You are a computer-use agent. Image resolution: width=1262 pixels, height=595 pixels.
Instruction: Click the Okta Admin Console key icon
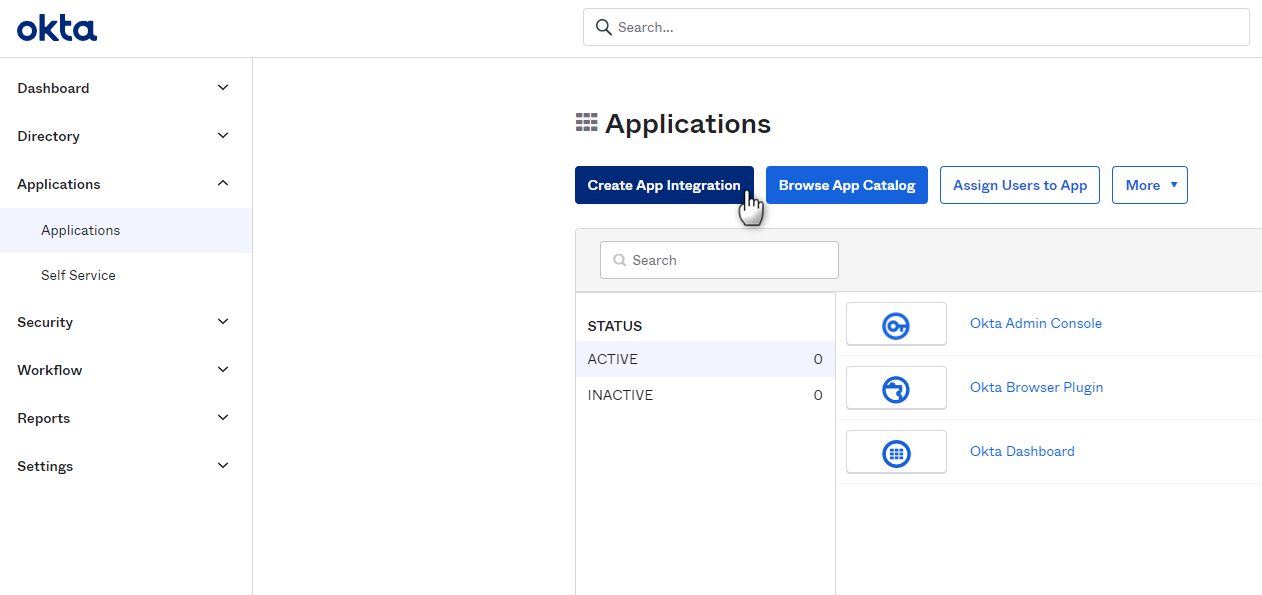(x=896, y=324)
